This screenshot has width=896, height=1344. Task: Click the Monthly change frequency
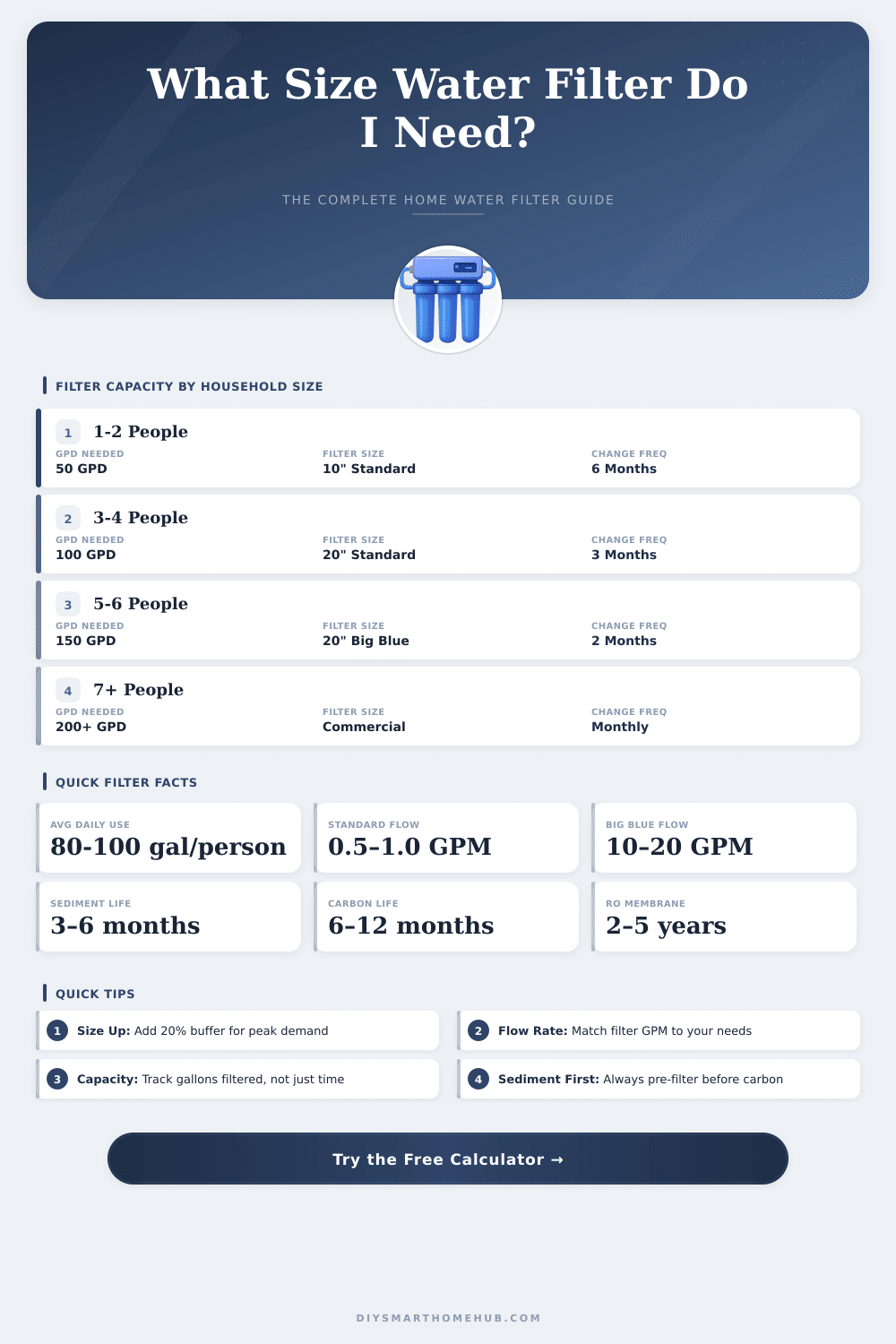(620, 727)
